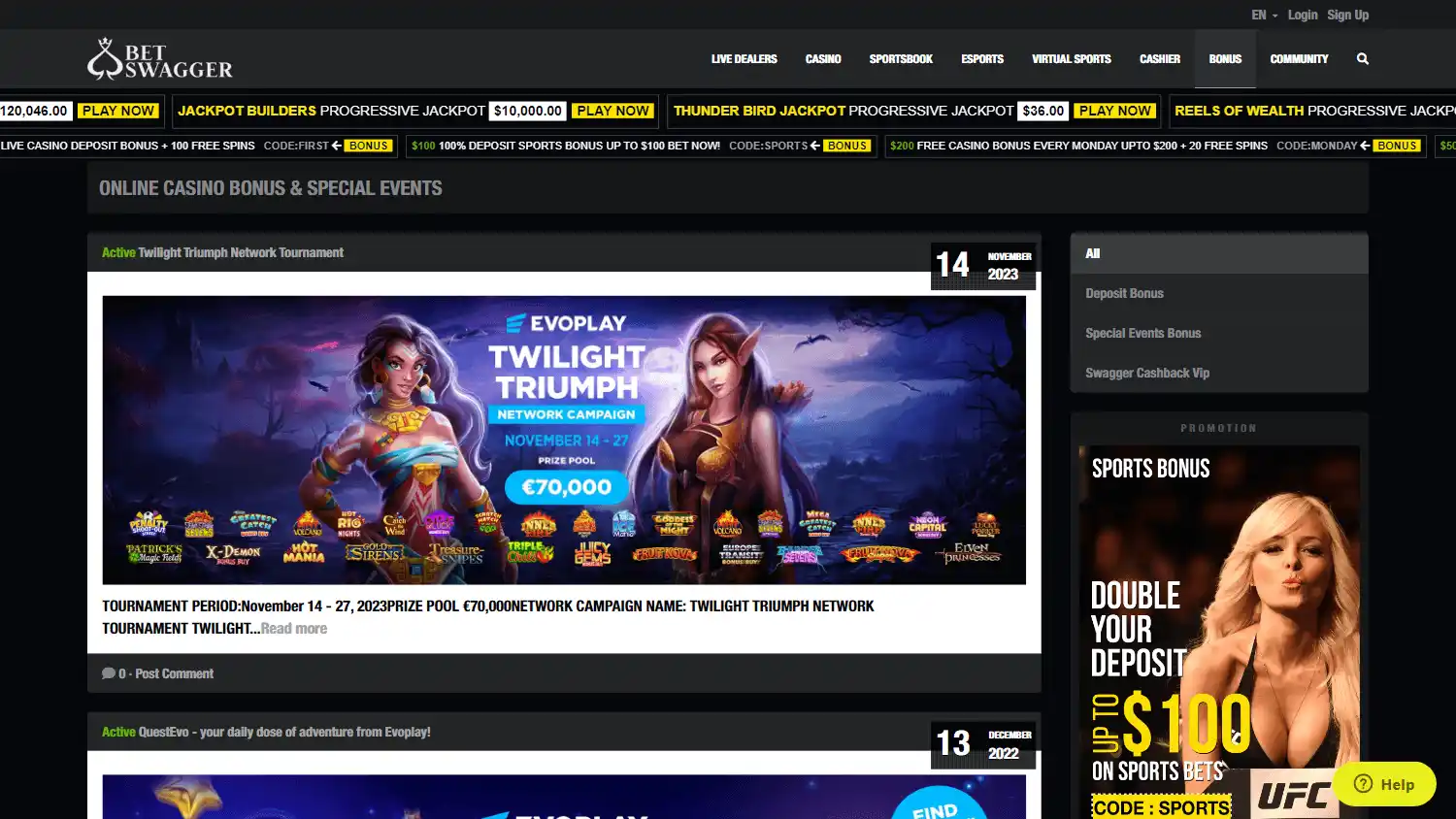Click the Bet Swagger logo
This screenshot has width=1456, height=819.
click(160, 59)
